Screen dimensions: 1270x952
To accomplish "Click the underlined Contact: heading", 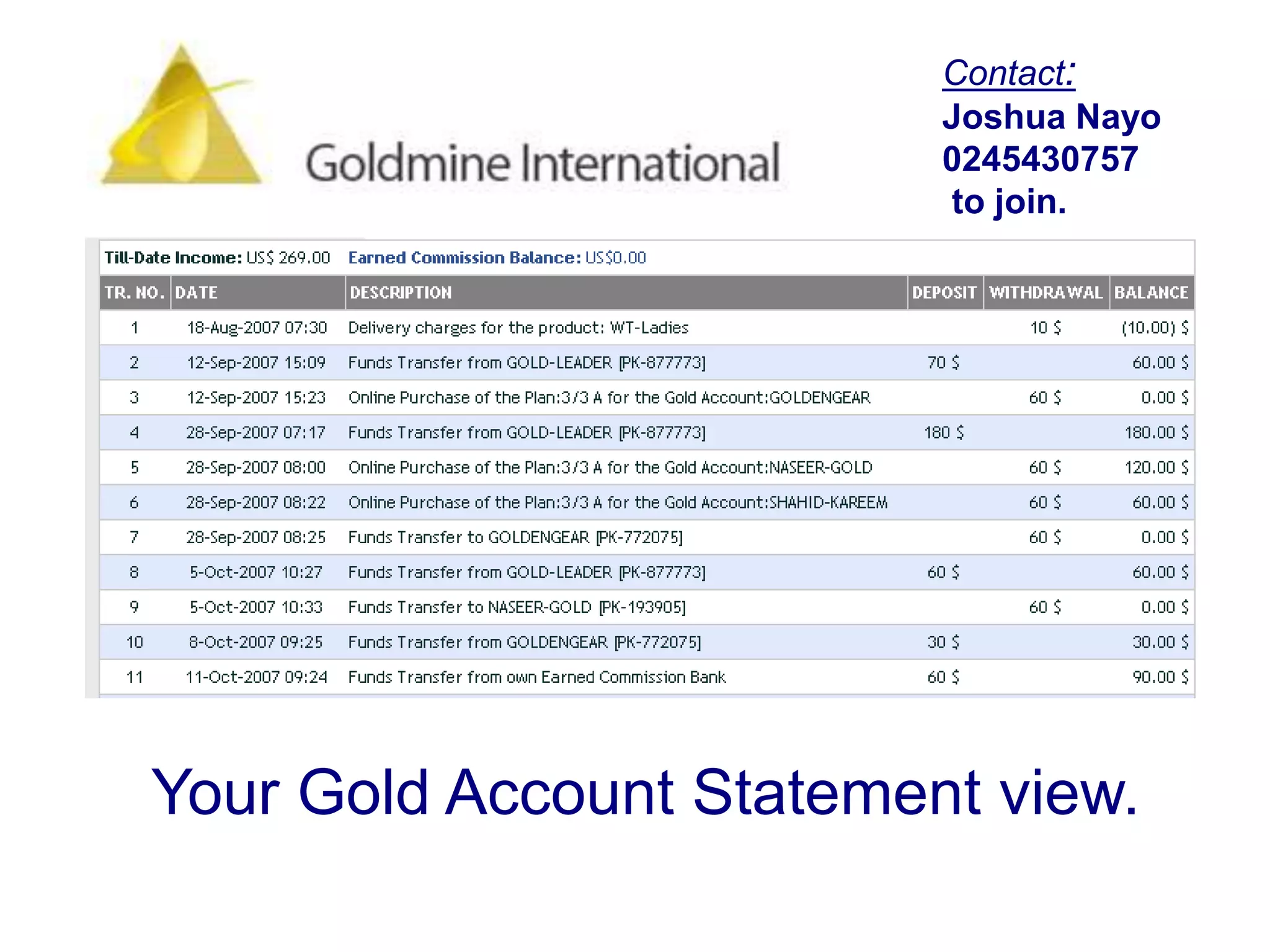I will (1009, 73).
